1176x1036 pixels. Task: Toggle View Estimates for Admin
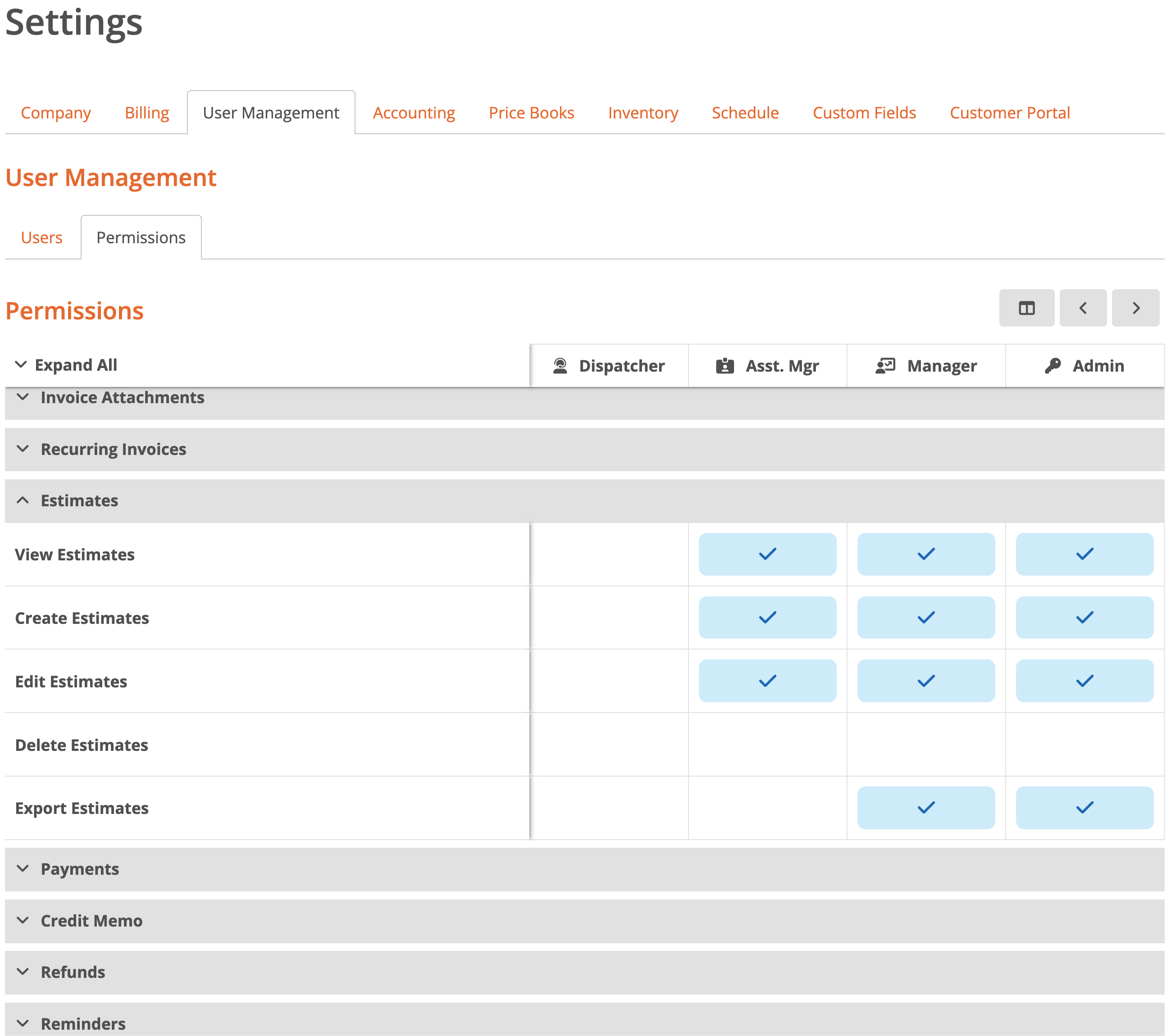tap(1085, 554)
